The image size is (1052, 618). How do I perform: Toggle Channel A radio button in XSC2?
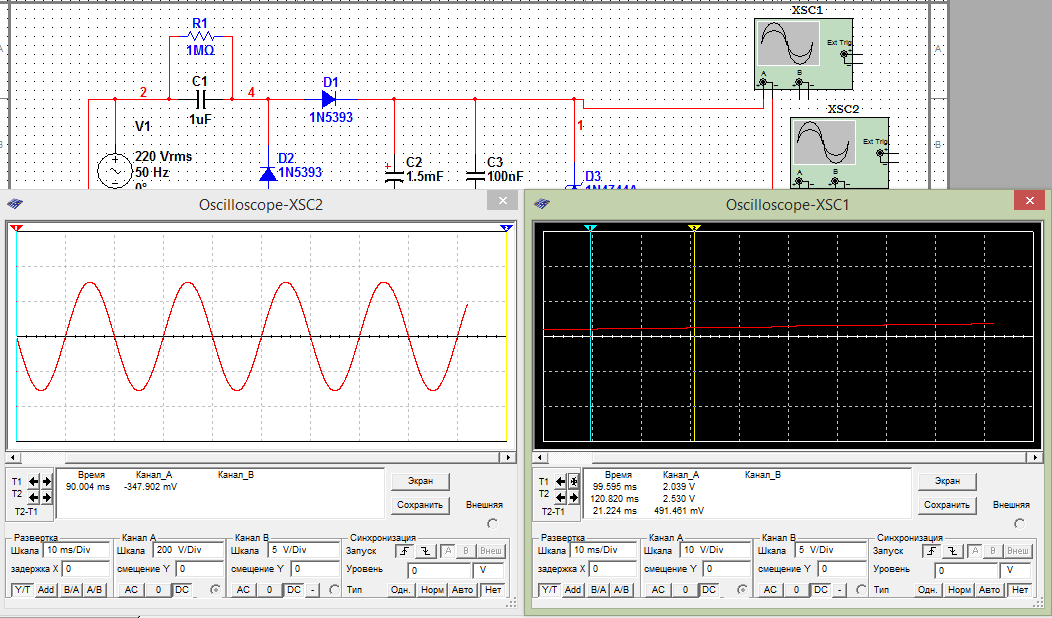tap(215, 590)
